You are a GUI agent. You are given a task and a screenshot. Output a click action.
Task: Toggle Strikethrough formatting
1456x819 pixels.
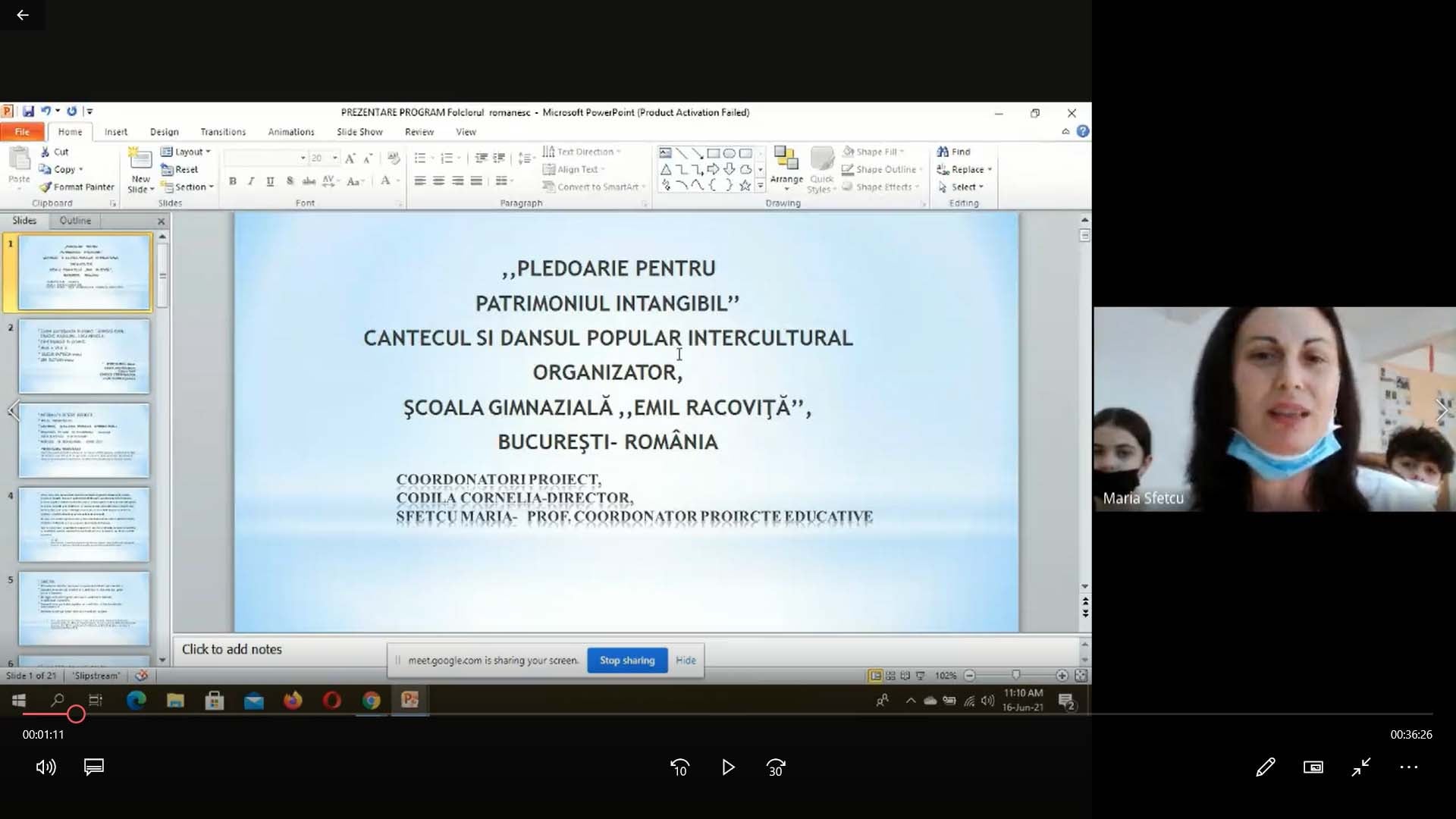309,181
